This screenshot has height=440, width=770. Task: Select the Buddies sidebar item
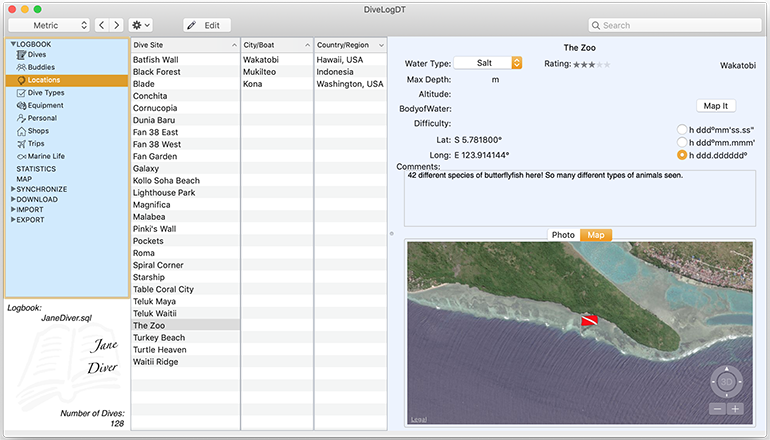pyautogui.click(x=40, y=68)
